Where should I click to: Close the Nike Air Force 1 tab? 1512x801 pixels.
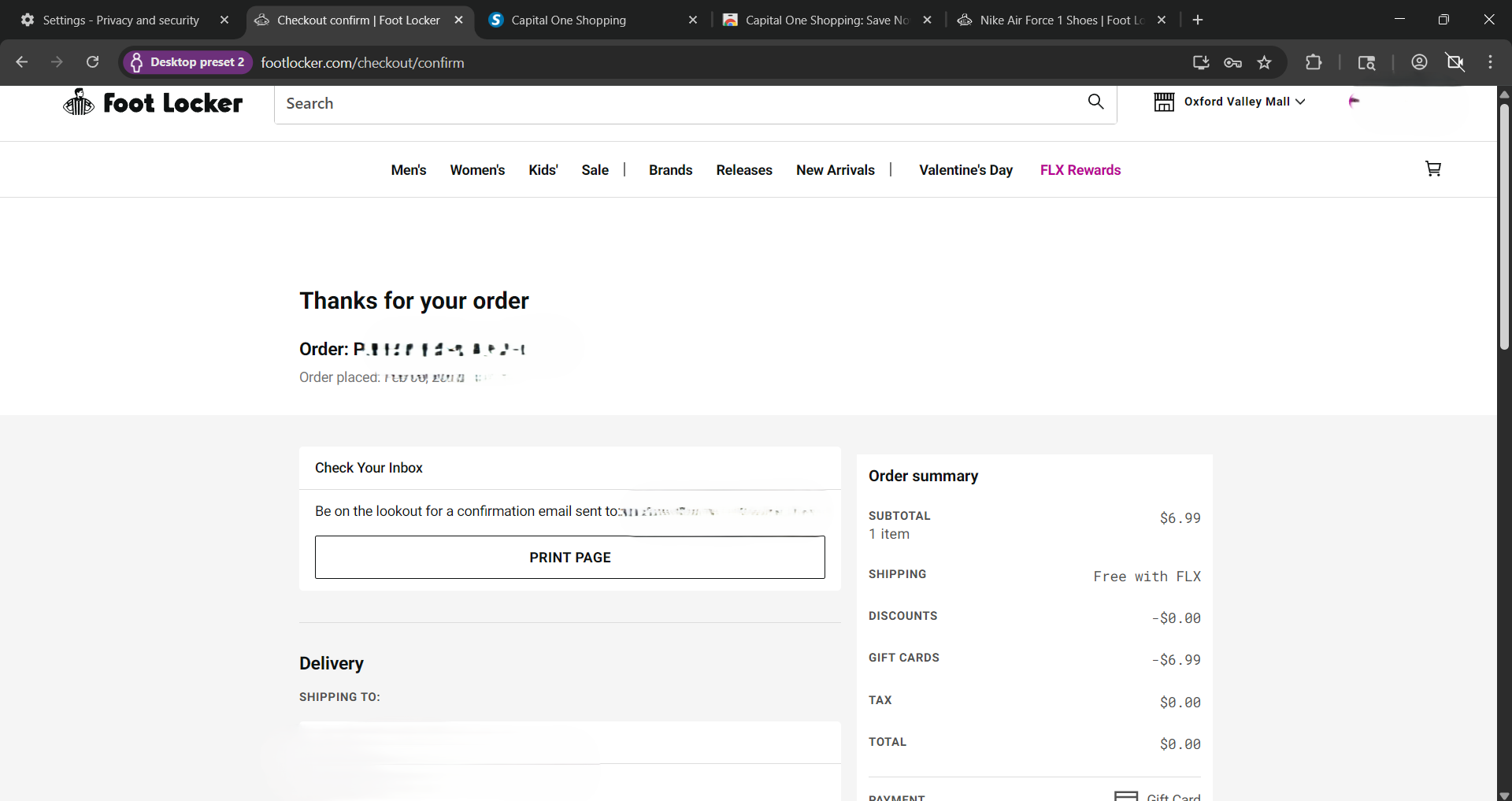(1162, 20)
